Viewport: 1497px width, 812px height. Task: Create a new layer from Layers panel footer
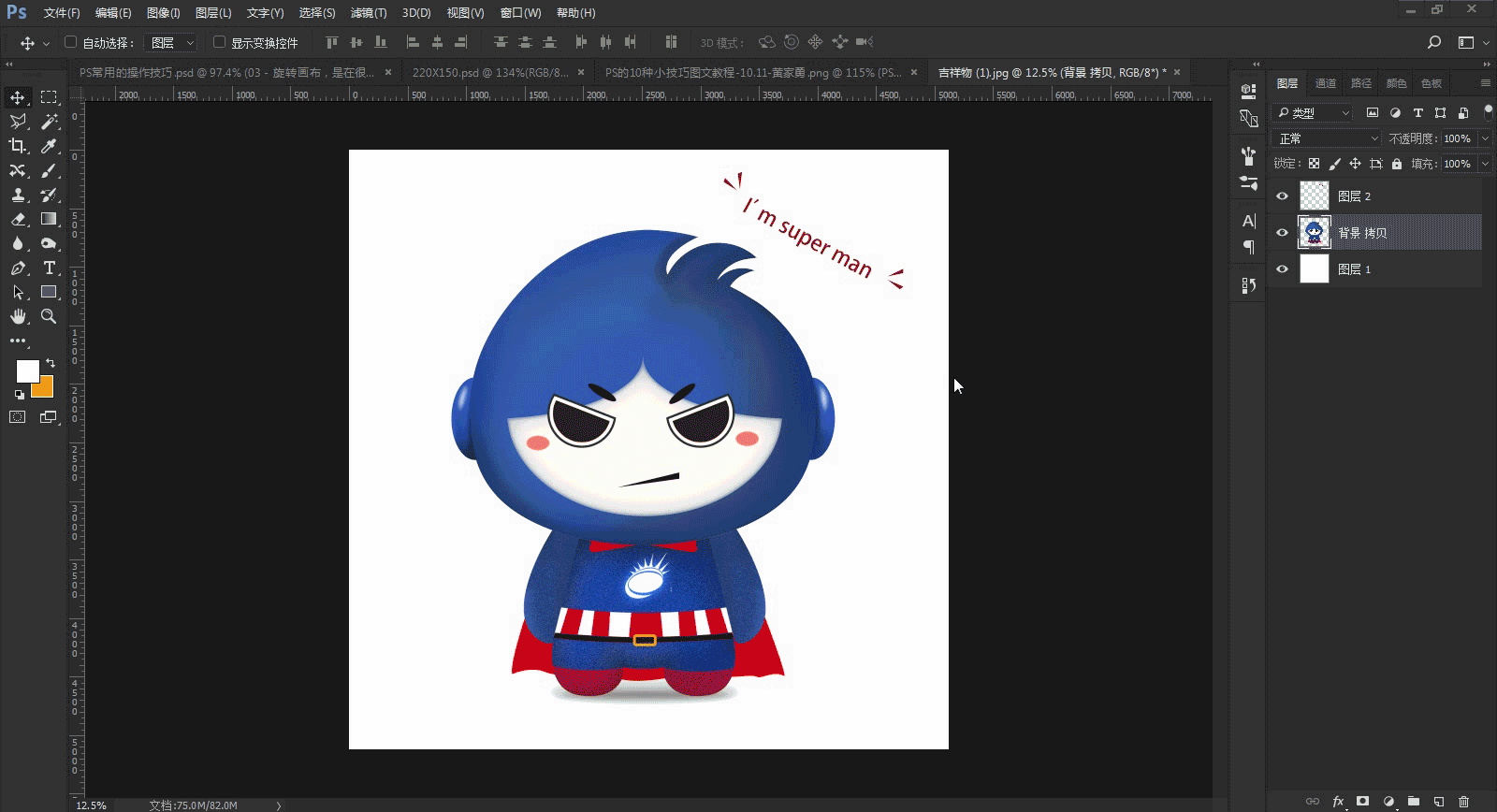coord(1439,802)
